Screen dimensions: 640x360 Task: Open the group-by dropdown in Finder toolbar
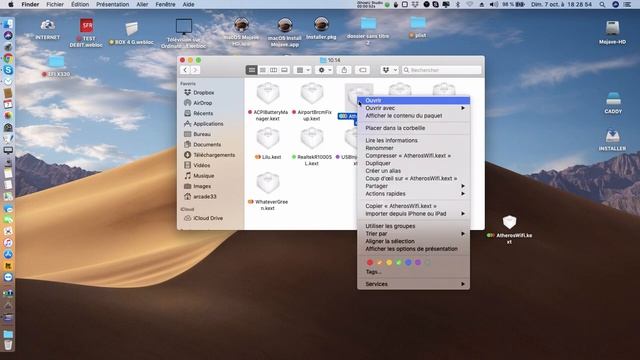tap(303, 70)
